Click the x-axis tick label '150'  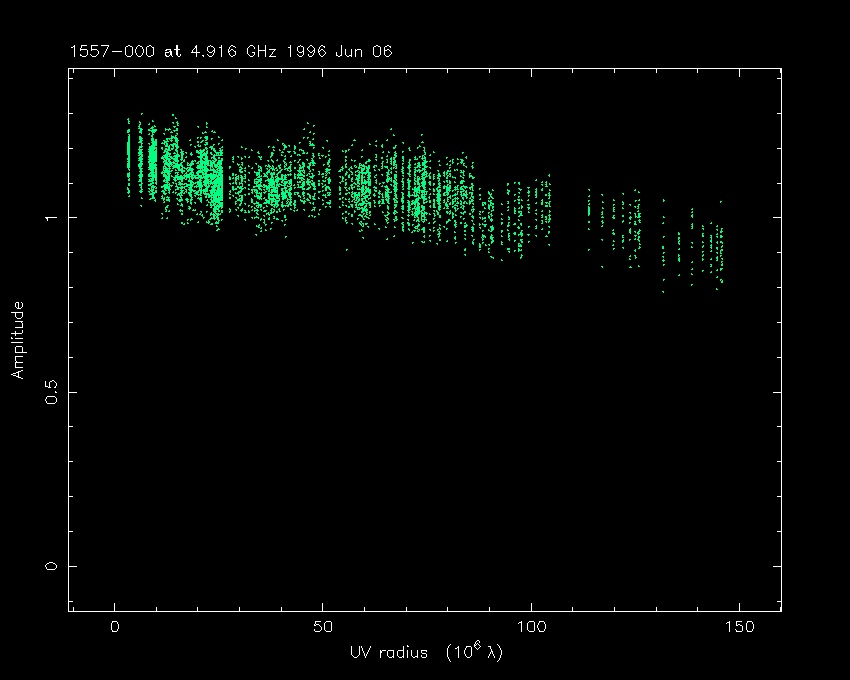(738, 627)
